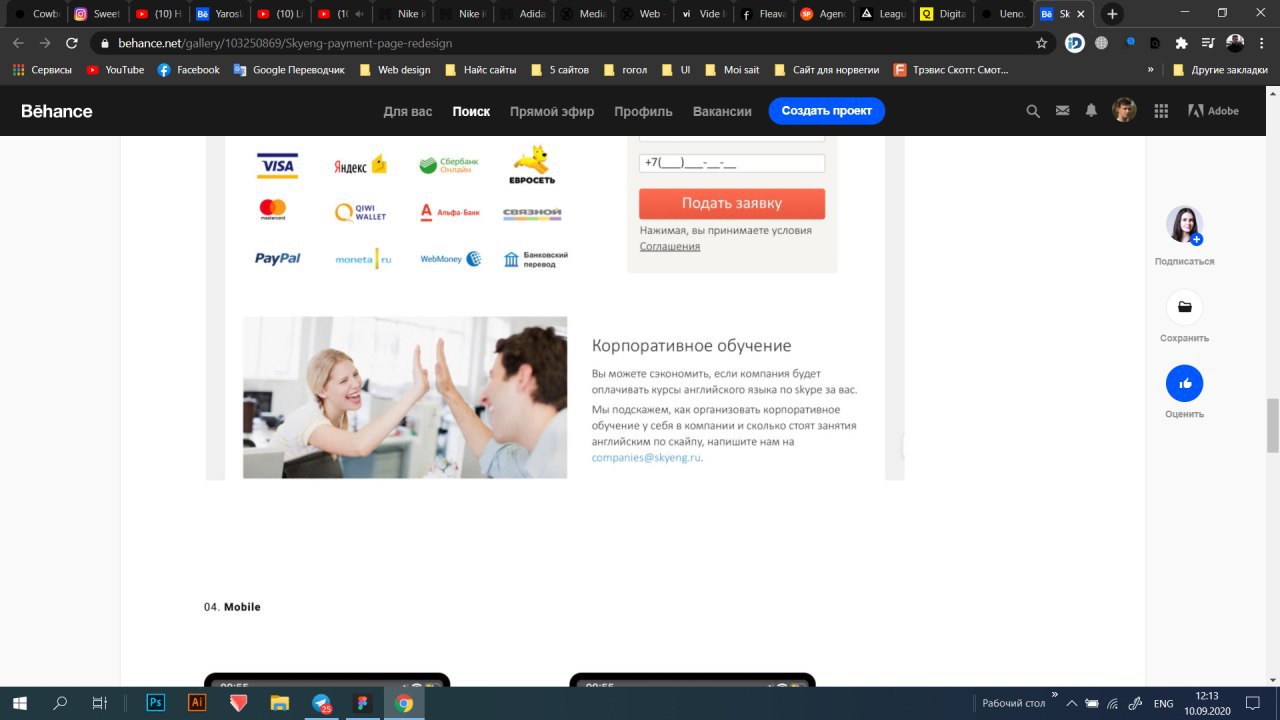This screenshot has width=1280, height=720.
Task: Close the active Behance Skyeng tab
Action: pyautogui.click(x=1080, y=14)
